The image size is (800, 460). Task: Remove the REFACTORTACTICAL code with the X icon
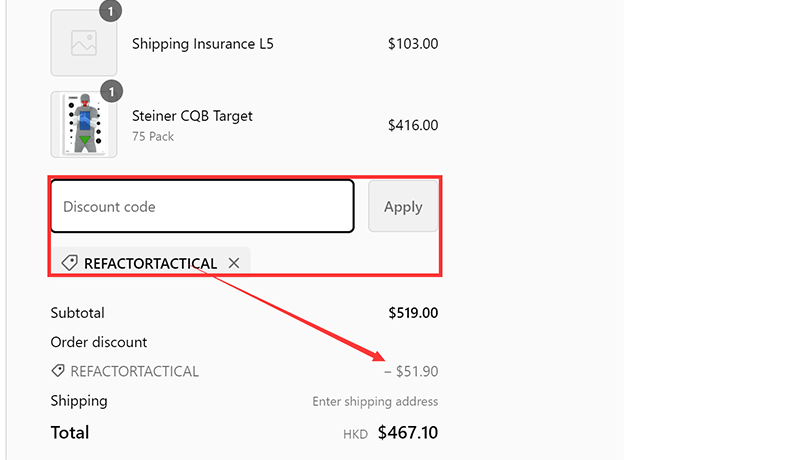tap(234, 263)
